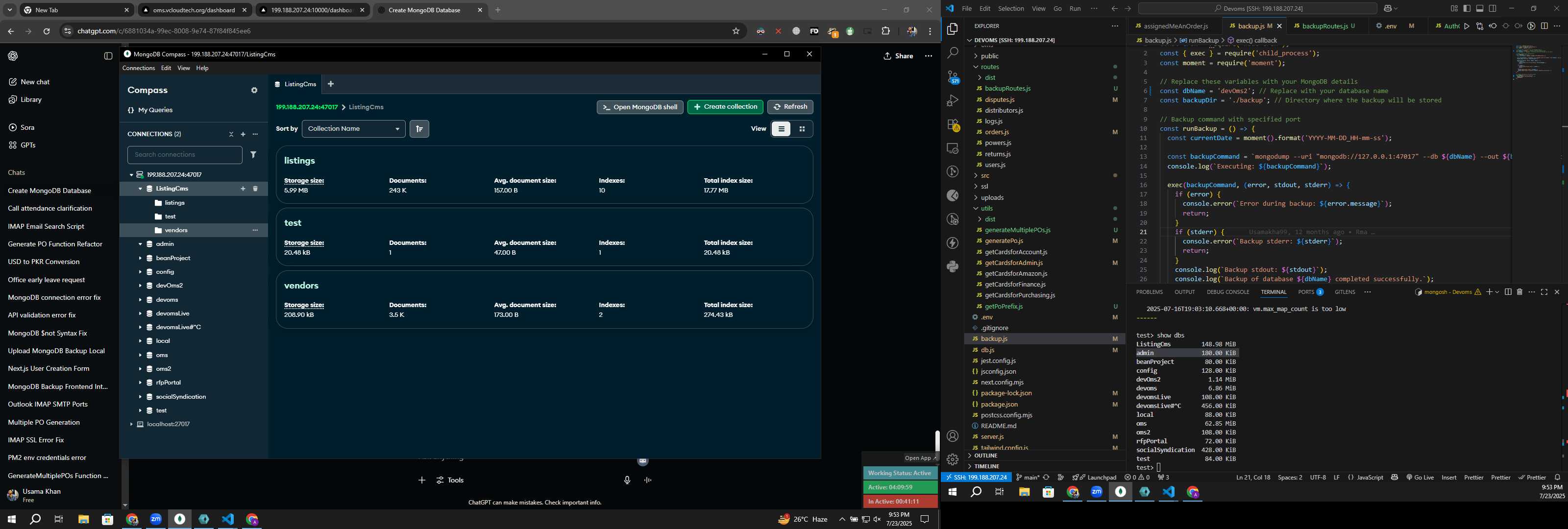Split editor right icon in VS Code

click(x=1544, y=26)
